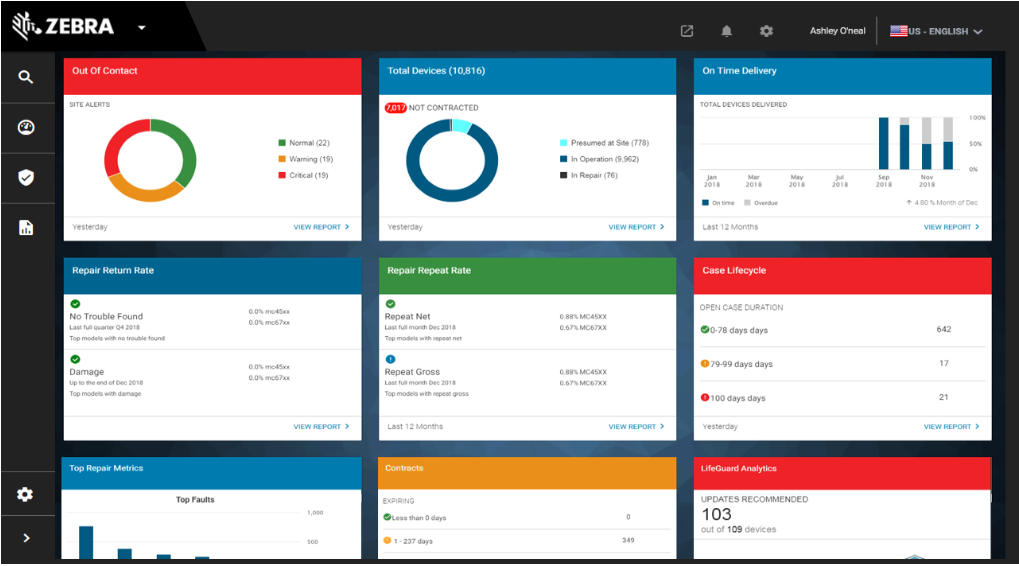The image size is (1019, 566).
Task: Click the 642 open case count
Action: coord(944,329)
